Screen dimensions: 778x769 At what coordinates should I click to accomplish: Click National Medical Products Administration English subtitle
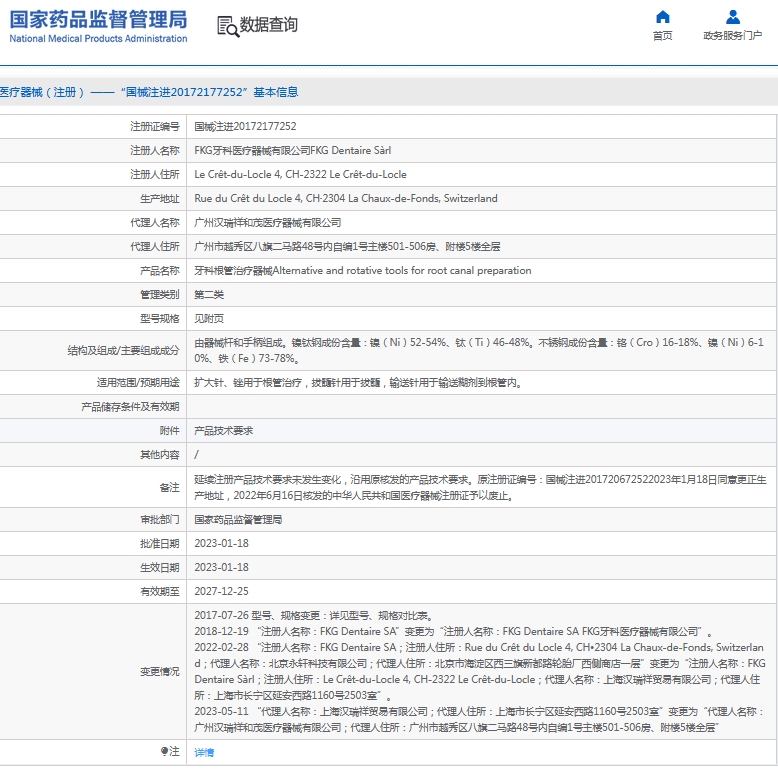pos(98,39)
